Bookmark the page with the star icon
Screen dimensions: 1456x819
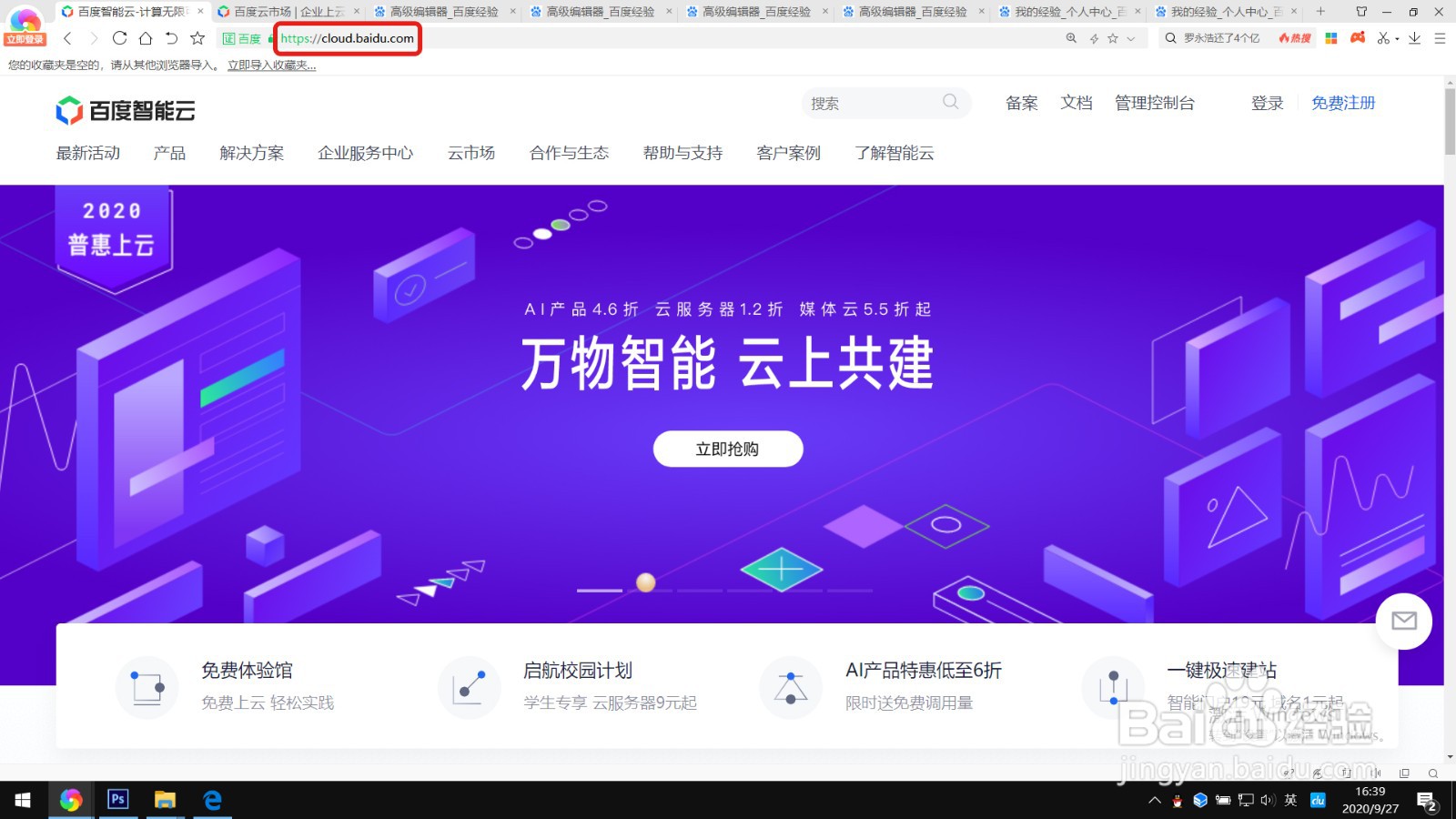click(x=1112, y=38)
